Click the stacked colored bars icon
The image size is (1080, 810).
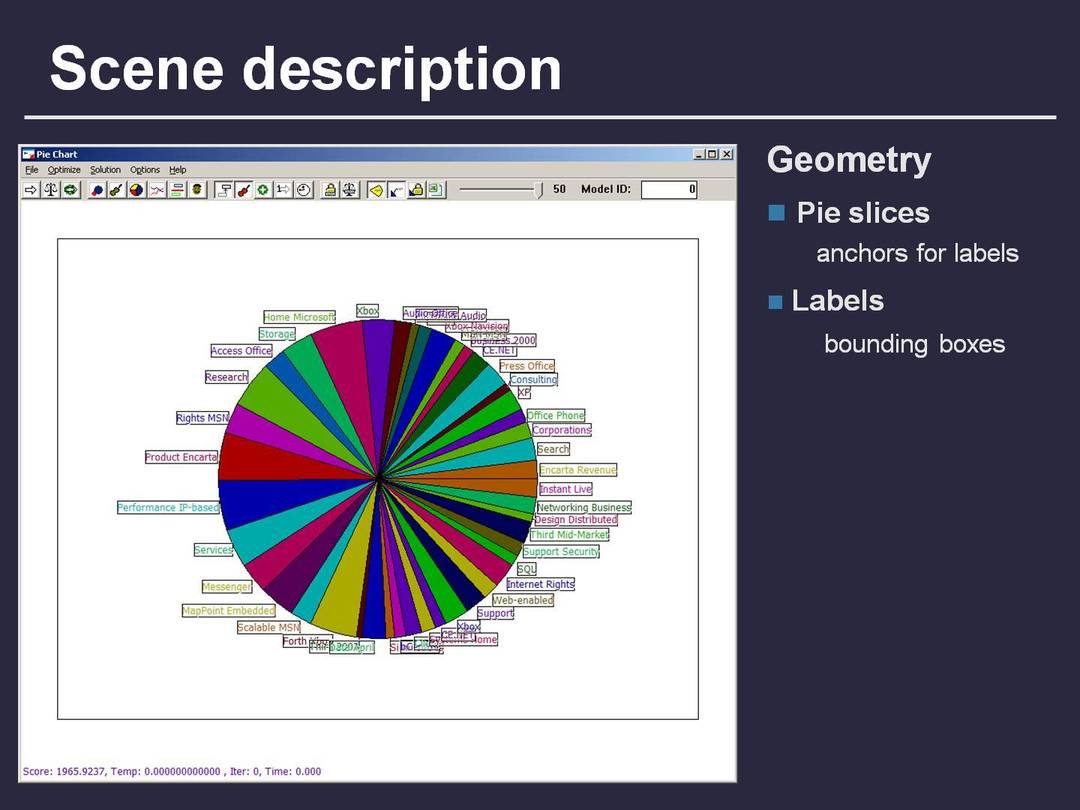point(177,189)
